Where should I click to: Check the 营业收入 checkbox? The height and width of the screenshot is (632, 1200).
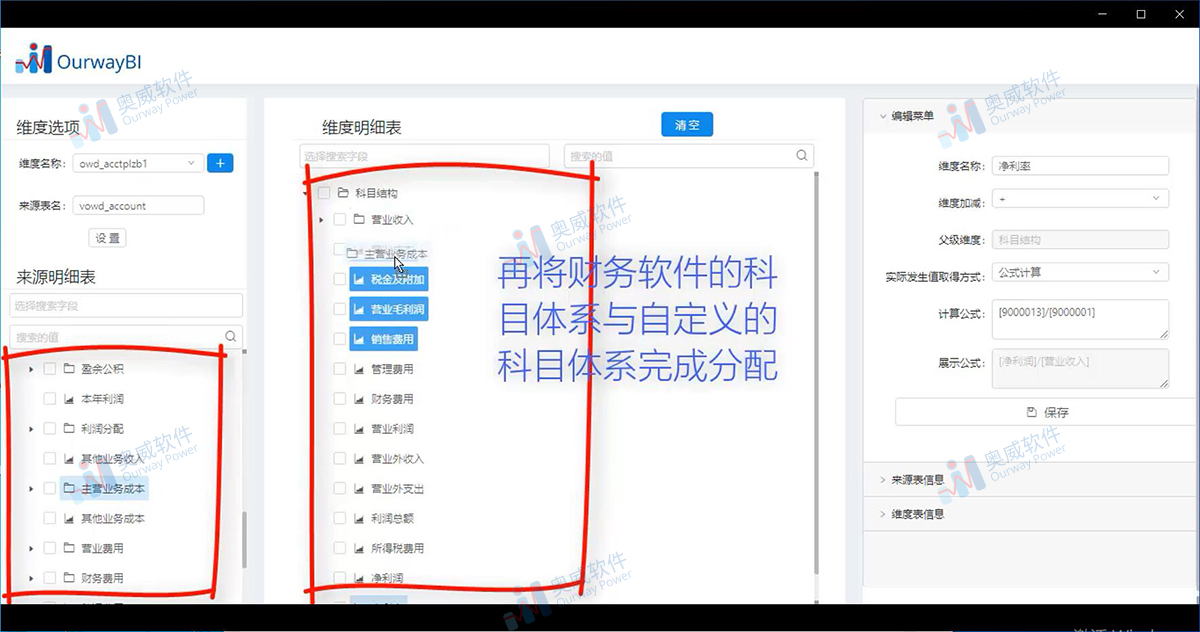coord(340,220)
